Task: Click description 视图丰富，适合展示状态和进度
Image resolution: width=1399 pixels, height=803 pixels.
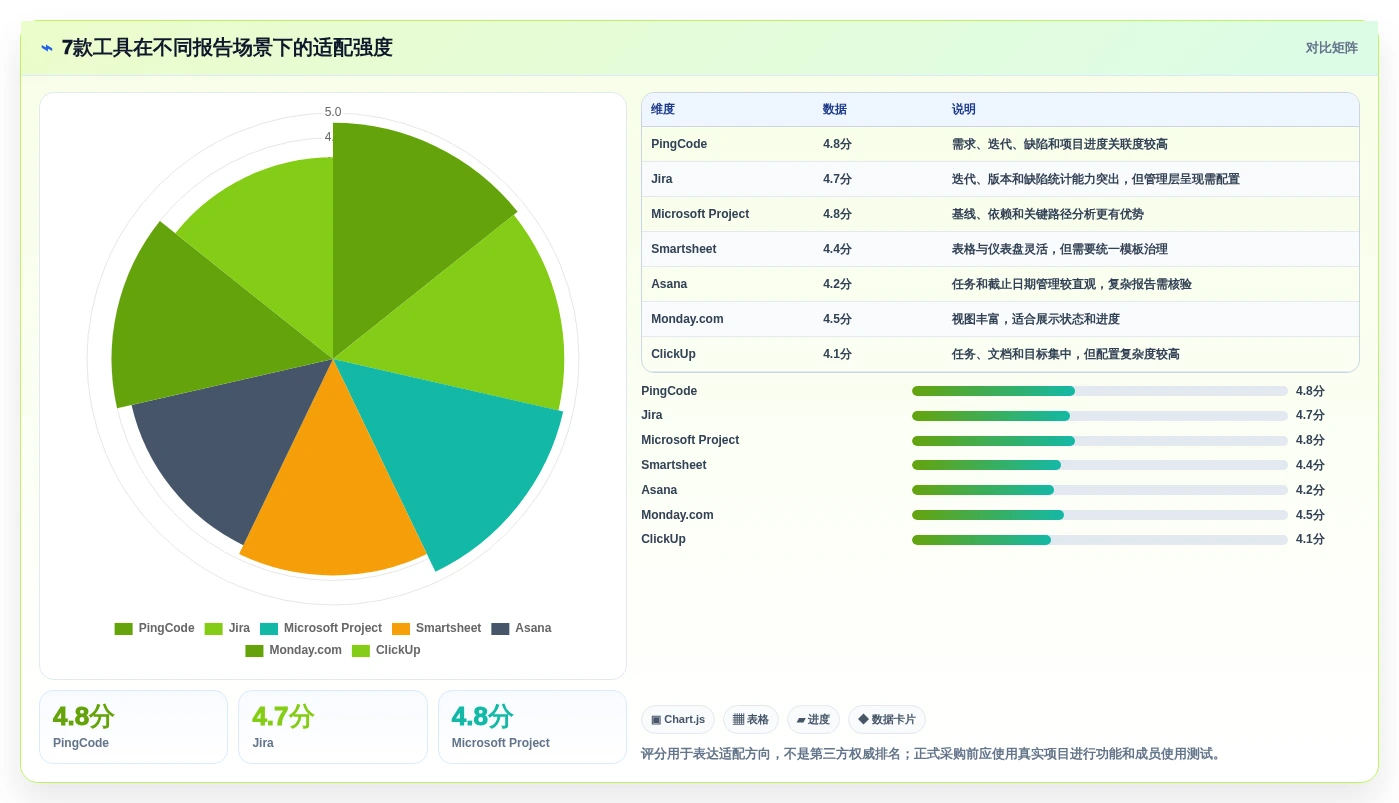Action: click(1036, 319)
